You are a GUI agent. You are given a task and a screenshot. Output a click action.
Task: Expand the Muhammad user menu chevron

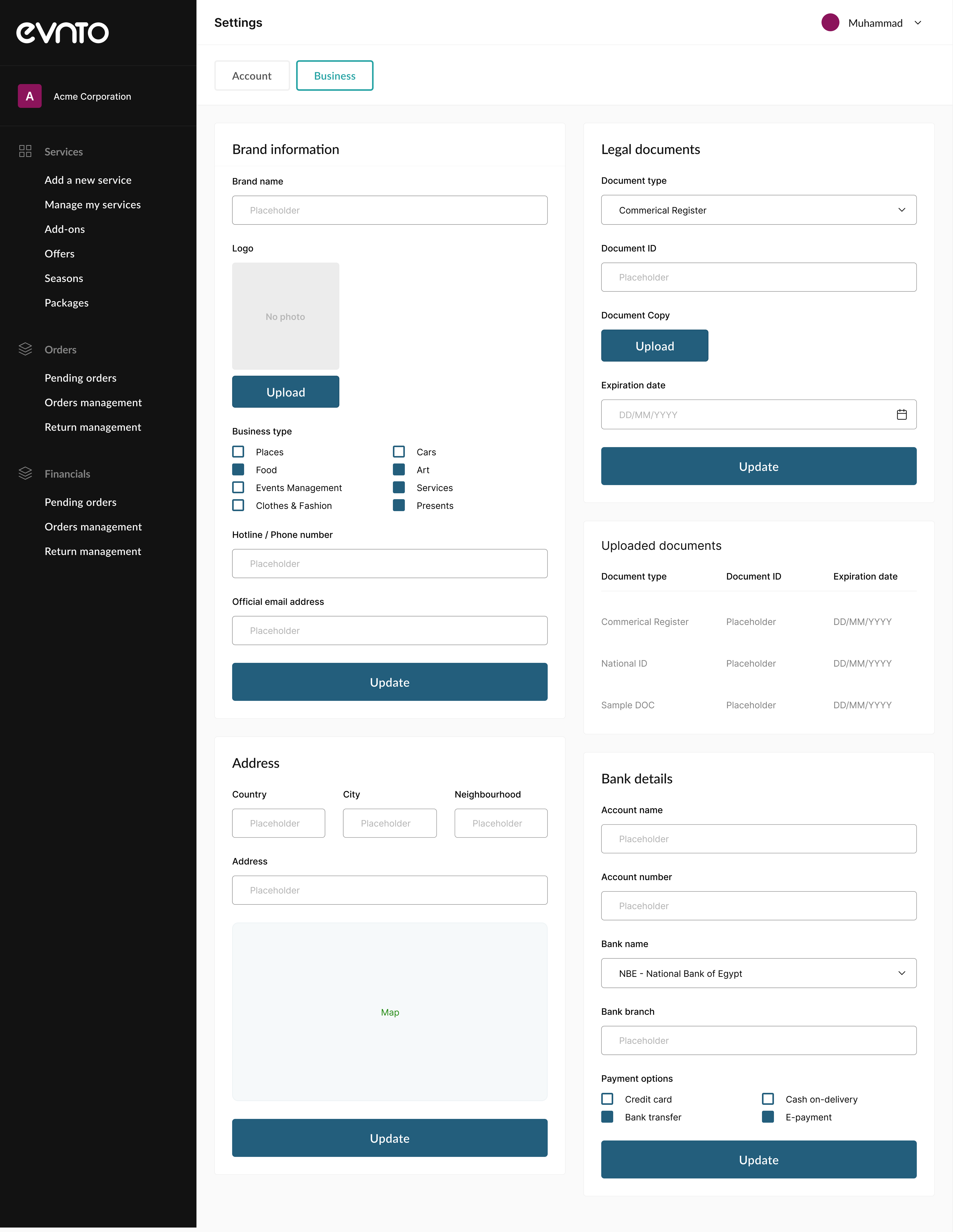click(x=918, y=23)
